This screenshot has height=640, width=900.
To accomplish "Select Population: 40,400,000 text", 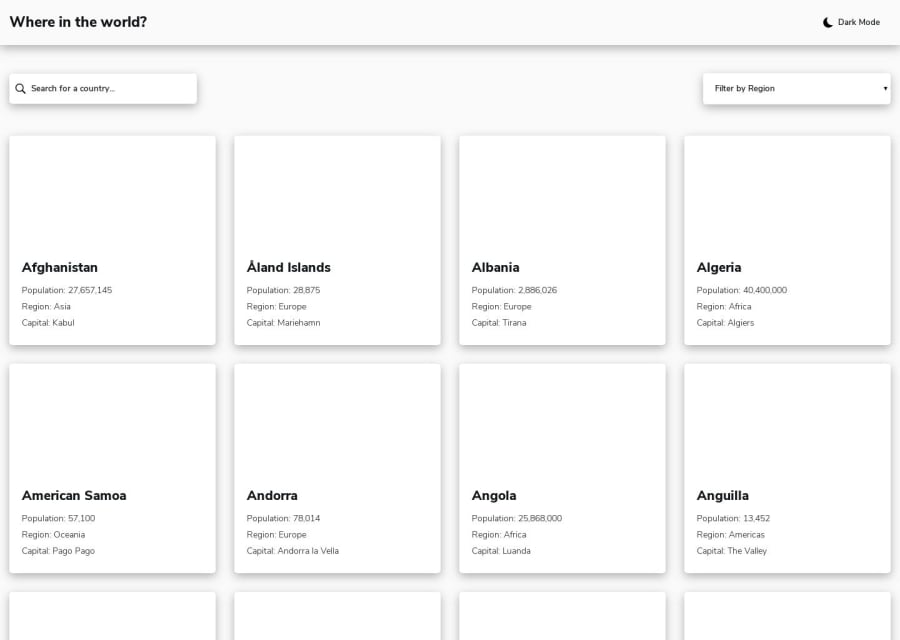I will [742, 290].
